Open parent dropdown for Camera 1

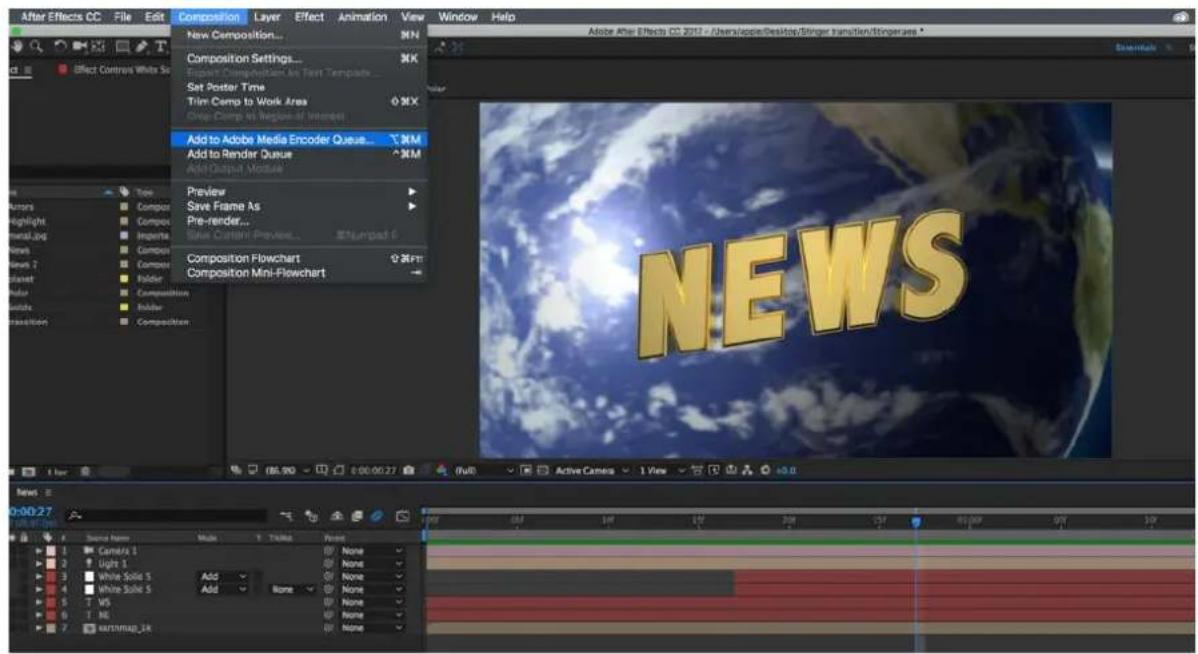point(371,551)
